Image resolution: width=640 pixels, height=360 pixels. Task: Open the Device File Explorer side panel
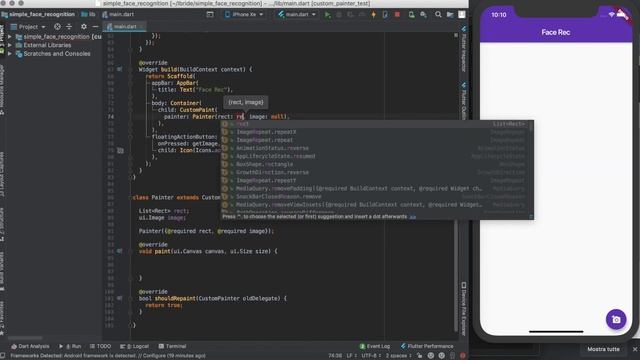point(464,308)
